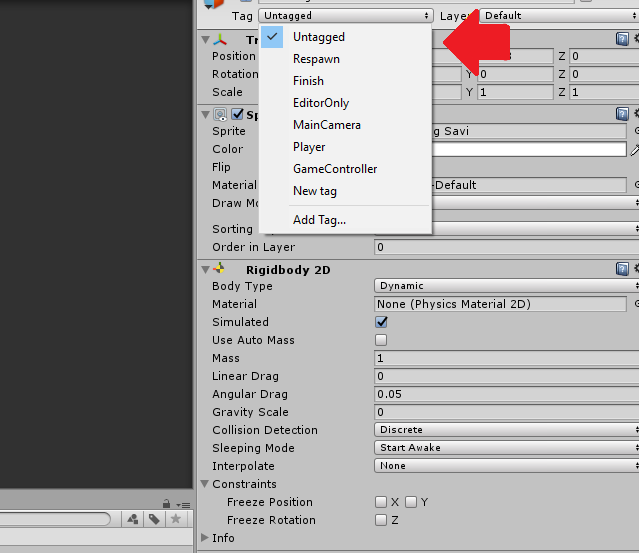Image resolution: width=639 pixels, height=553 pixels.
Task: Disable the Sprite Renderer component checkbox
Action: [x=237, y=114]
